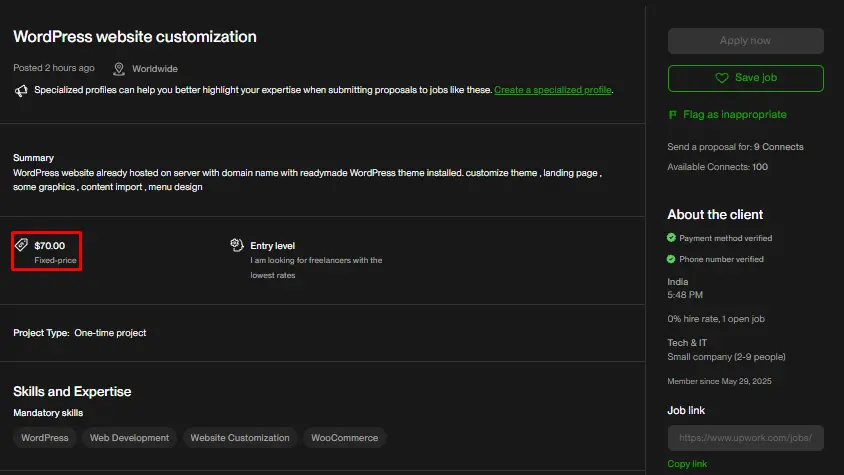Image resolution: width=844 pixels, height=475 pixels.
Task: Click Flag as inappropriate link
Action: pyautogui.click(x=734, y=115)
